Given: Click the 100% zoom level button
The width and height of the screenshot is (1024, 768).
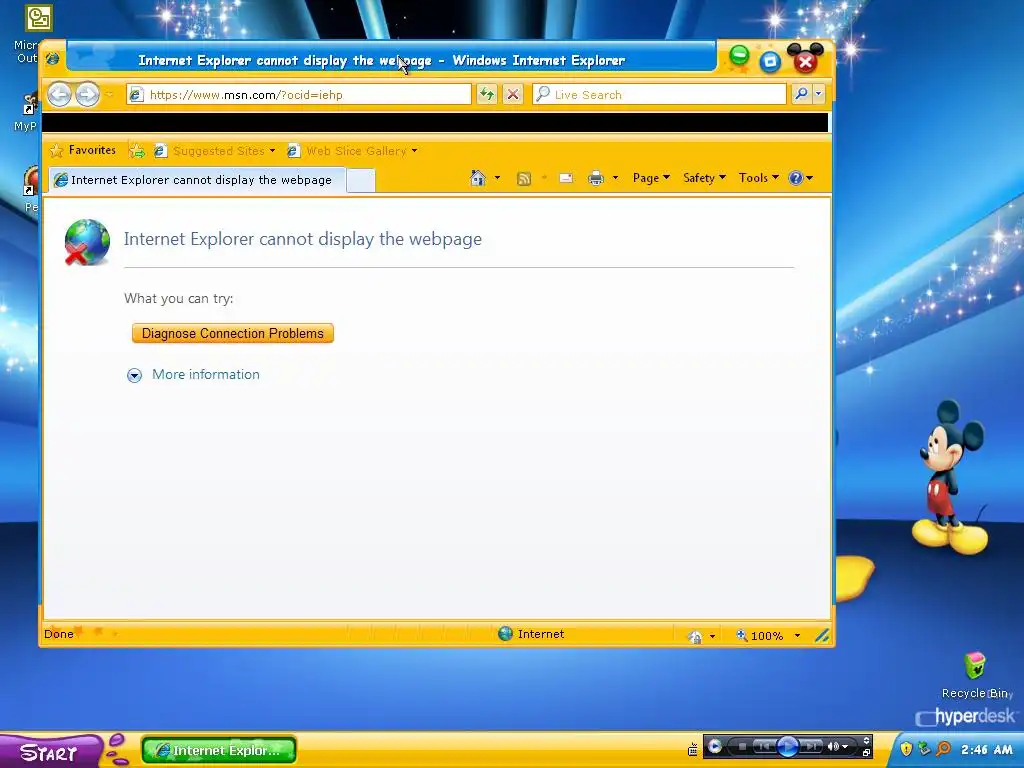Looking at the screenshot, I should pyautogui.click(x=760, y=635).
